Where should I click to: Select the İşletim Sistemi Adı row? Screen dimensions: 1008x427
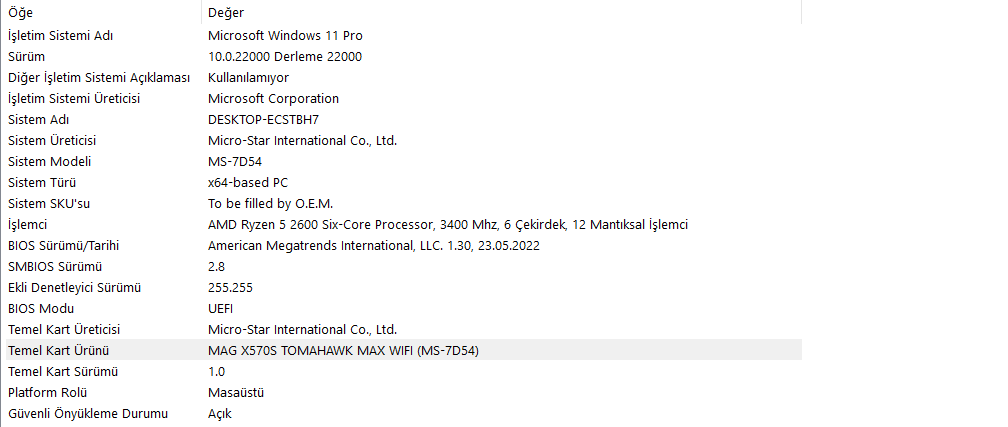[x=404, y=35]
